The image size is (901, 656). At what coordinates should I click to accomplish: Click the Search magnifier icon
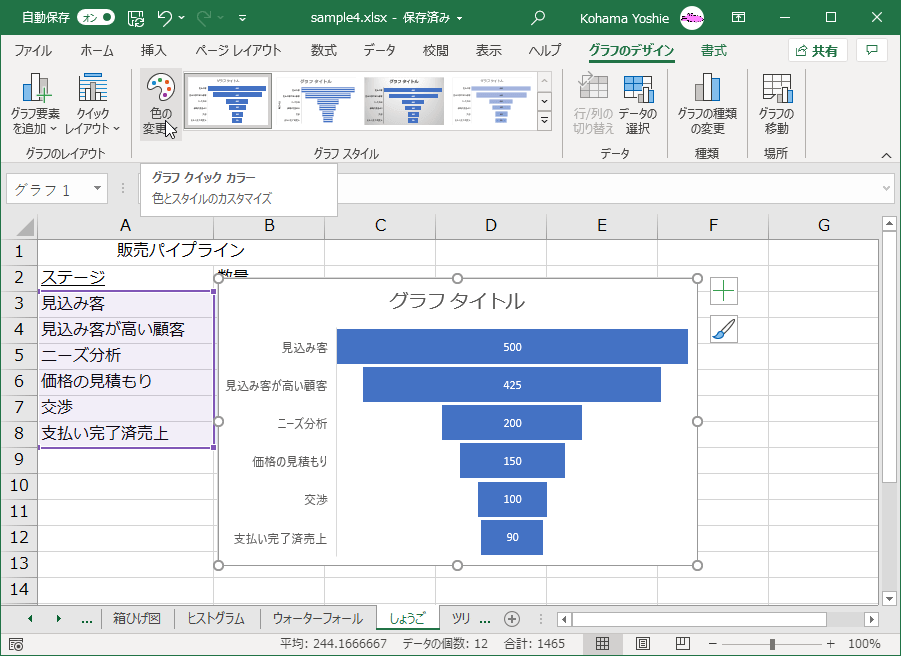click(x=538, y=18)
